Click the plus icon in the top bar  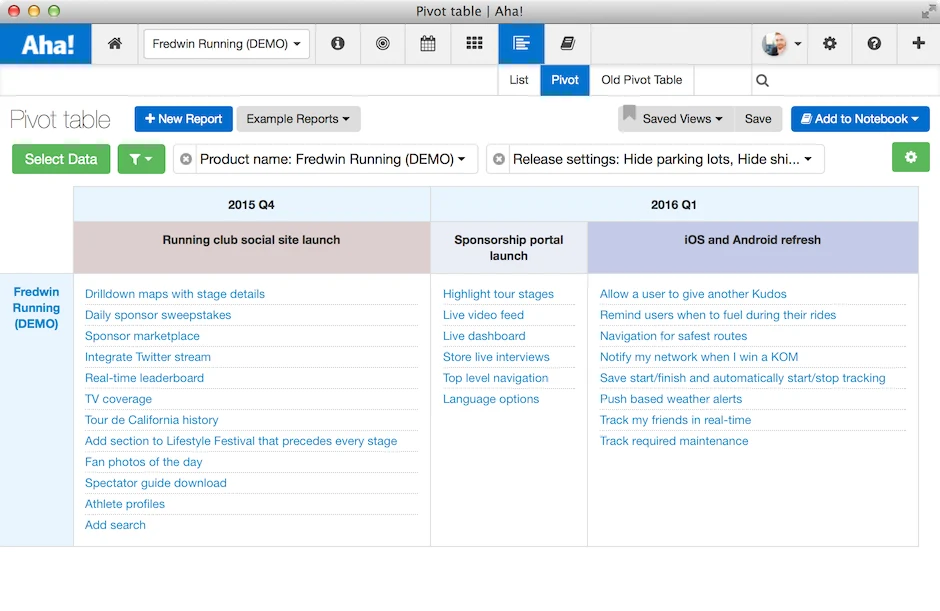(918, 43)
